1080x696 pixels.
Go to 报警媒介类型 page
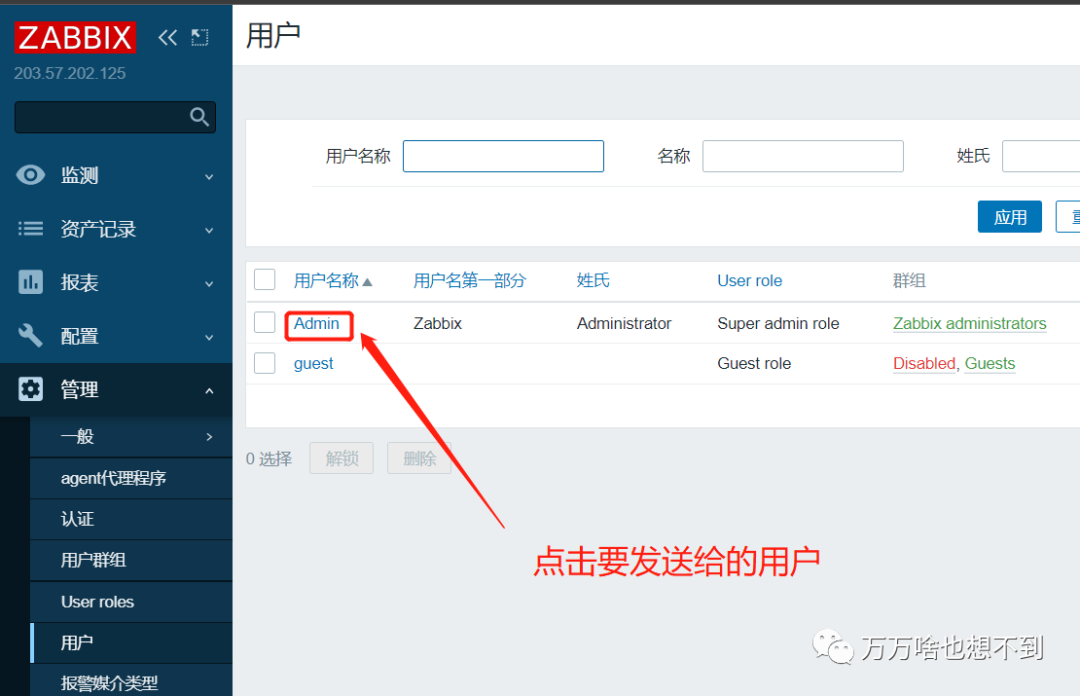pos(131,682)
